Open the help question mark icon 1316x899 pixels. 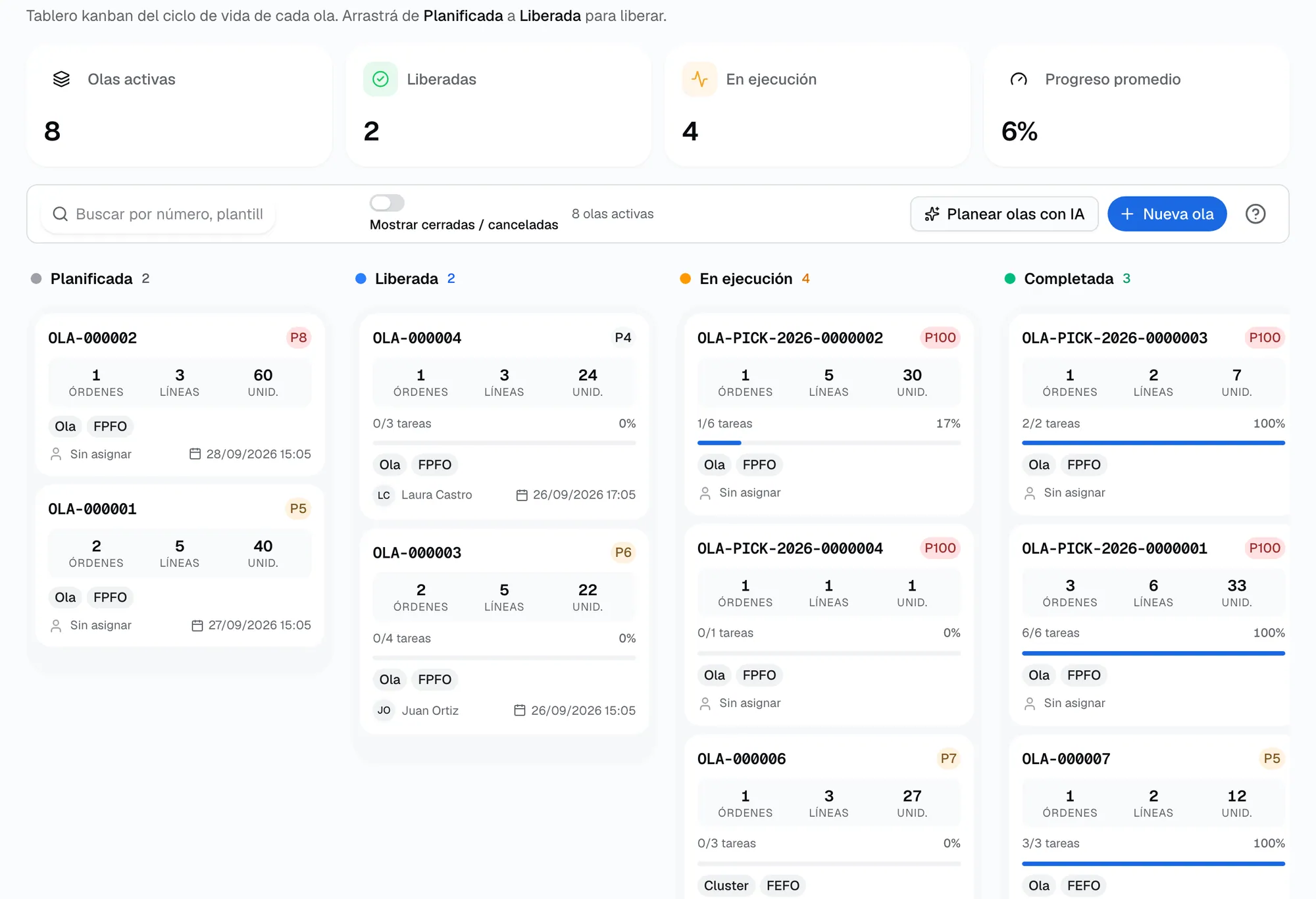[1255, 214]
